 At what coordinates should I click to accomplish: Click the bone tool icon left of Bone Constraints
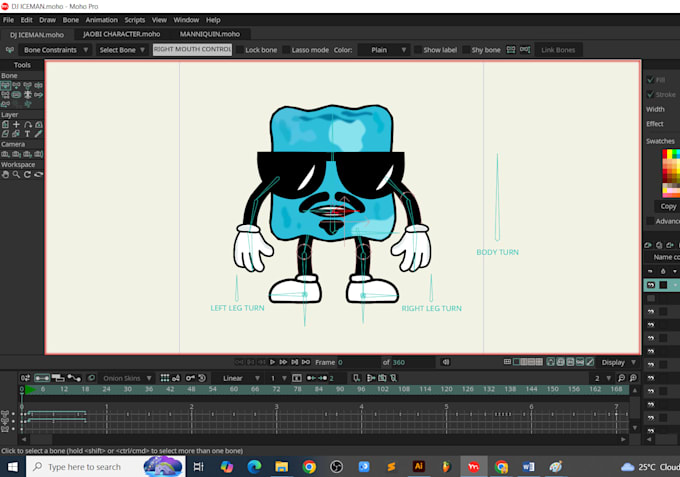pos(10,50)
